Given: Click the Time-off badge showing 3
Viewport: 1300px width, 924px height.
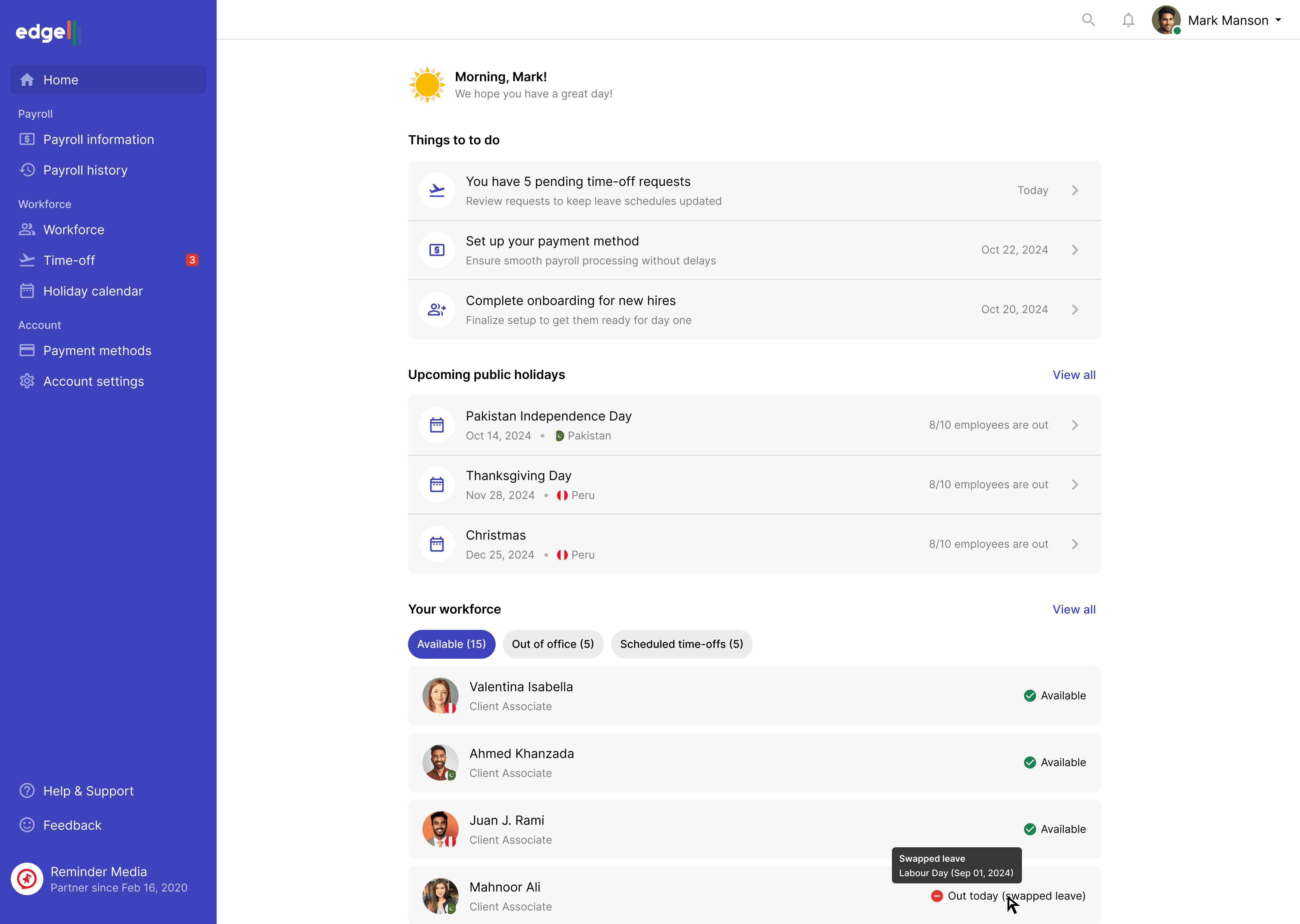Looking at the screenshot, I should tap(192, 260).
